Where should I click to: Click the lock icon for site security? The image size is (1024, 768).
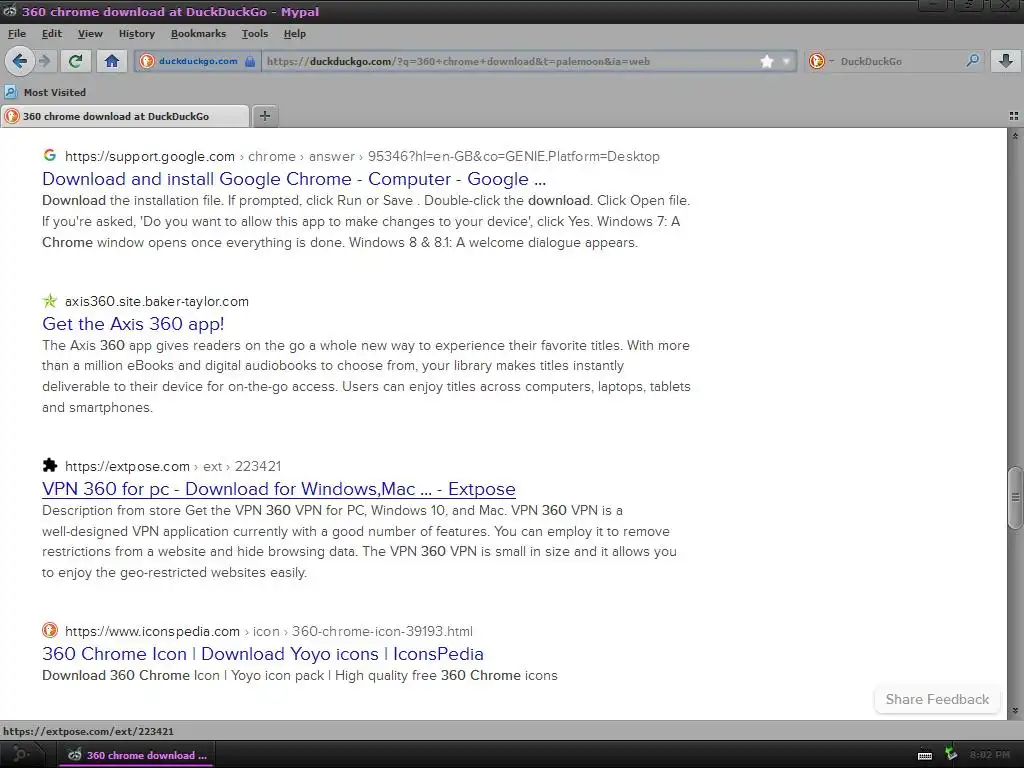coord(250,61)
